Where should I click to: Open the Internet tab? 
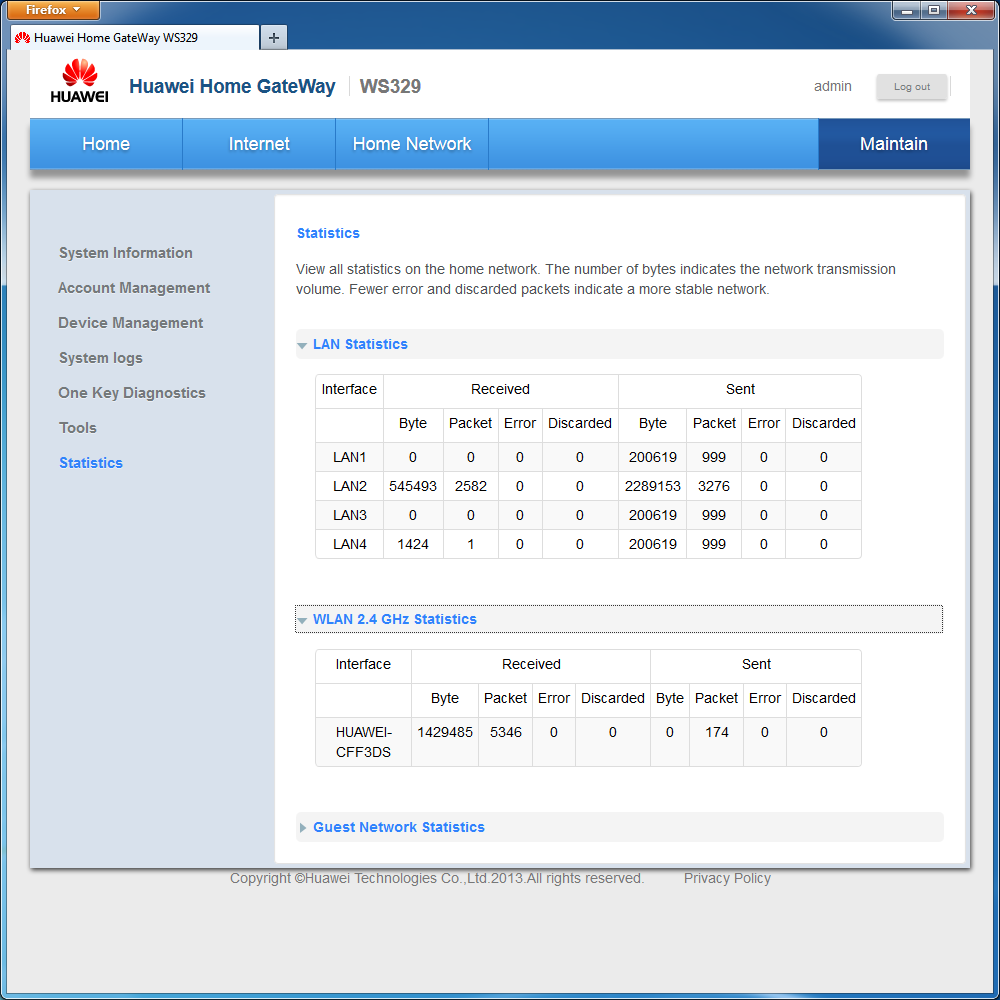click(x=259, y=144)
